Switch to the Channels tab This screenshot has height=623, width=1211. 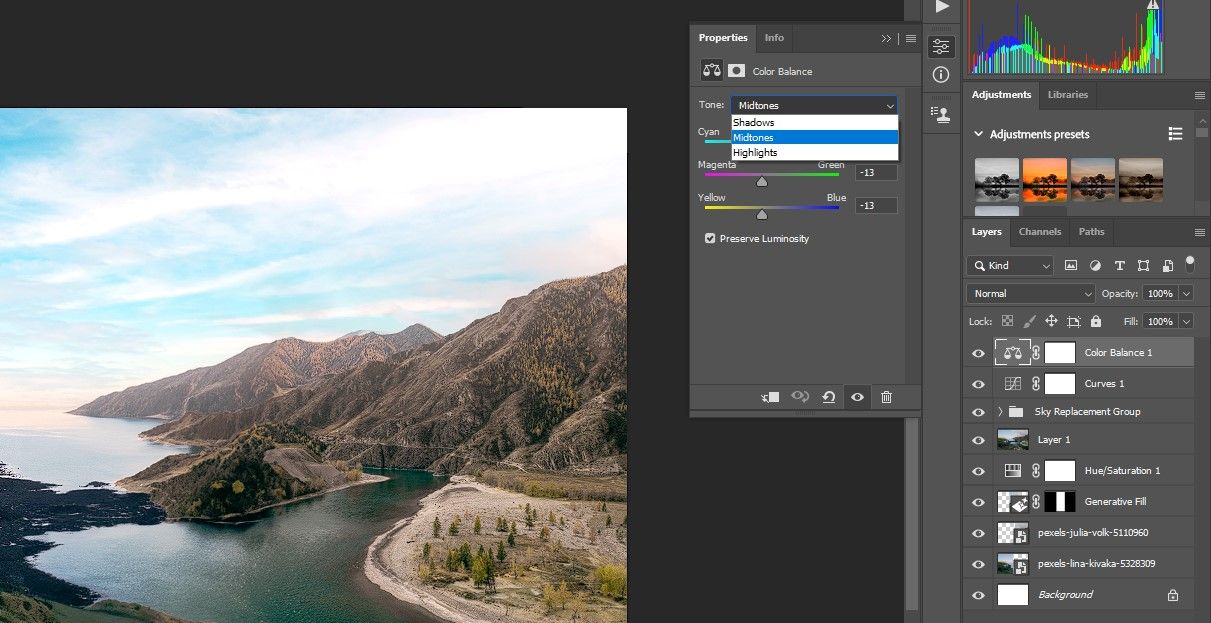[1040, 232]
